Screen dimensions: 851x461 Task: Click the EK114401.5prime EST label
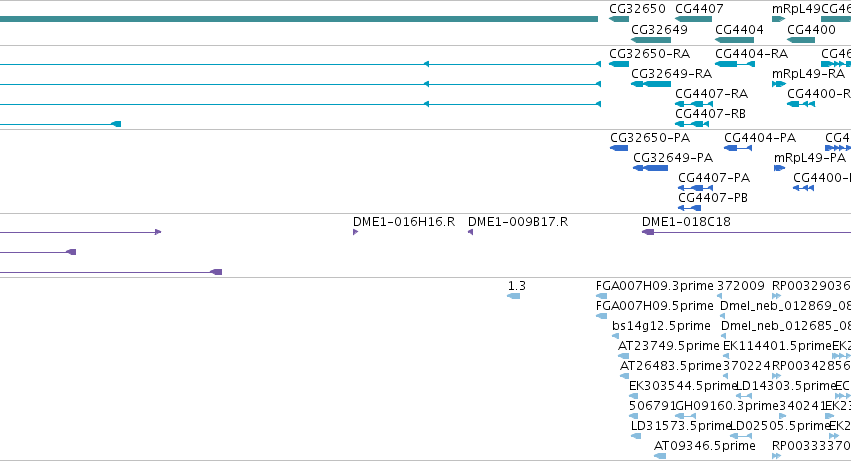[777, 346]
